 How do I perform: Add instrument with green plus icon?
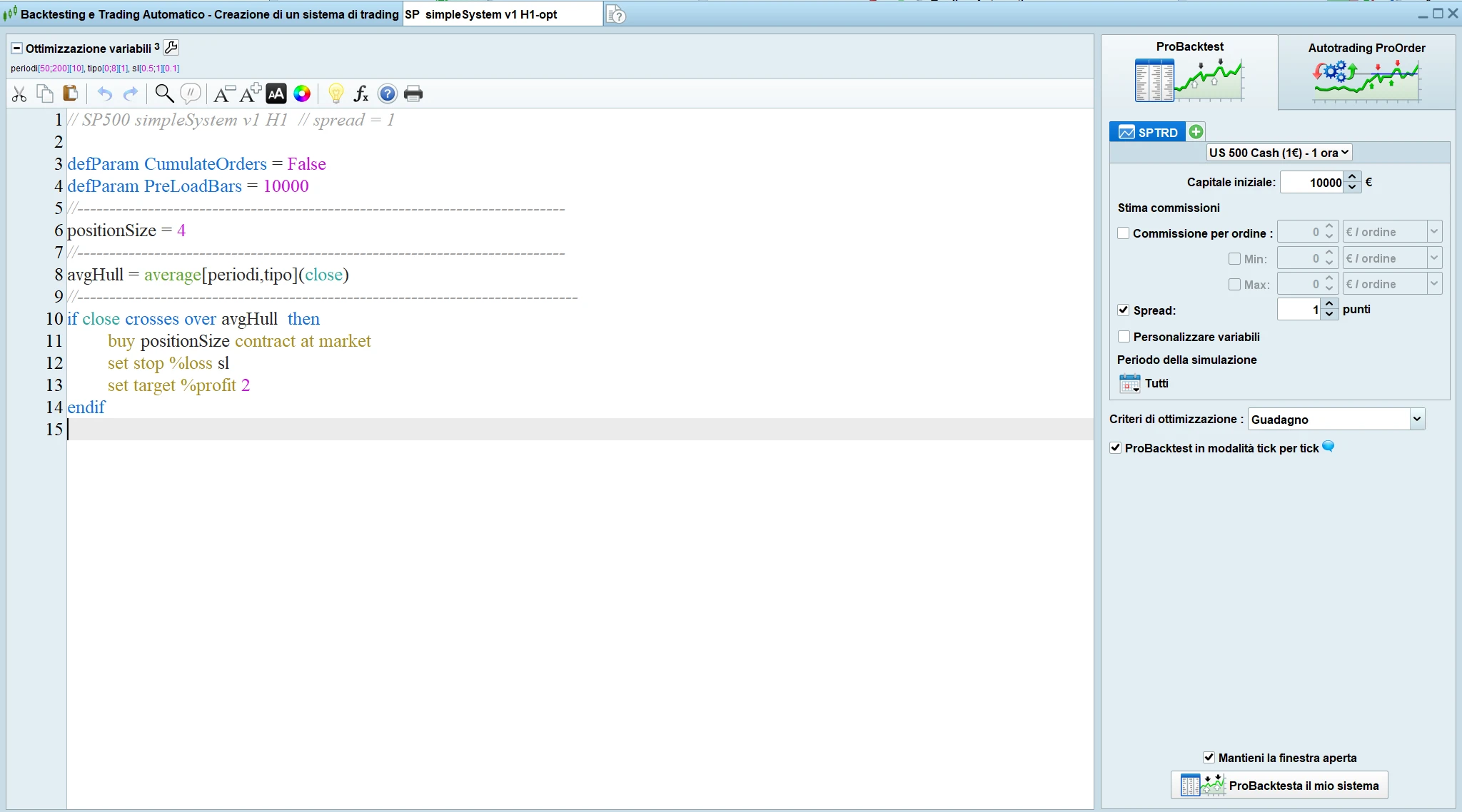1196,131
